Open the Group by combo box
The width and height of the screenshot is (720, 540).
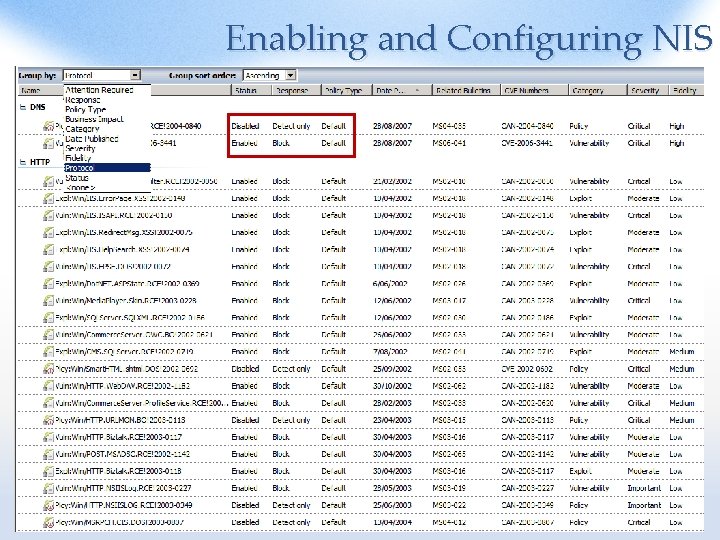pos(101,75)
